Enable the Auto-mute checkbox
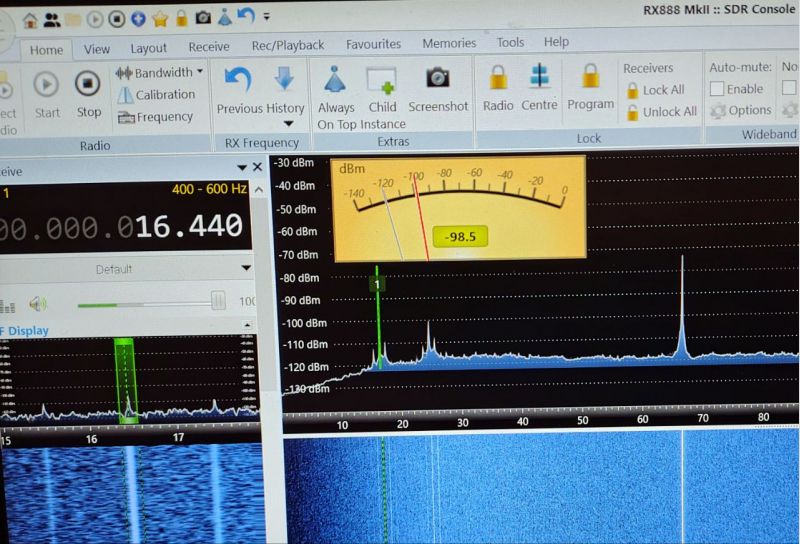This screenshot has height=544, width=800. point(717,89)
